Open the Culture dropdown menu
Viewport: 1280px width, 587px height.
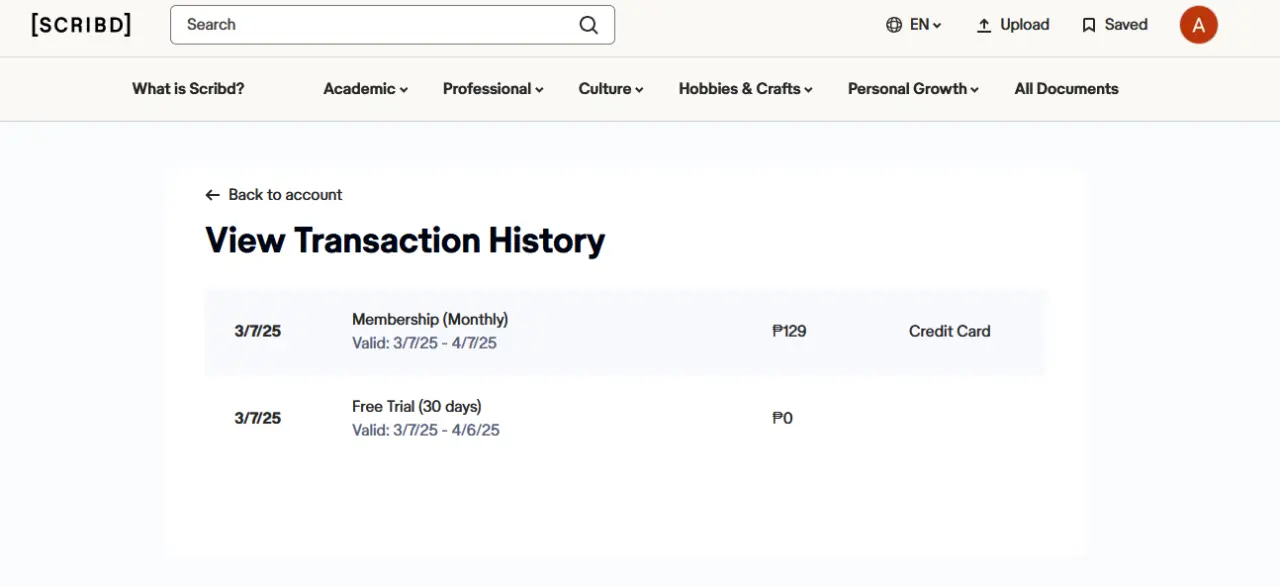tap(611, 89)
